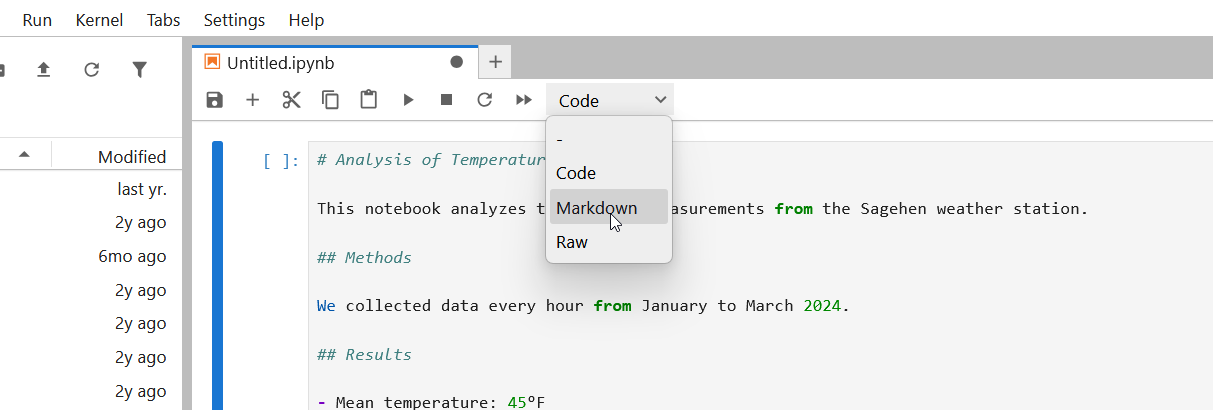Choose Markdown in the cell type list
The image size is (1213, 410).
609,207
